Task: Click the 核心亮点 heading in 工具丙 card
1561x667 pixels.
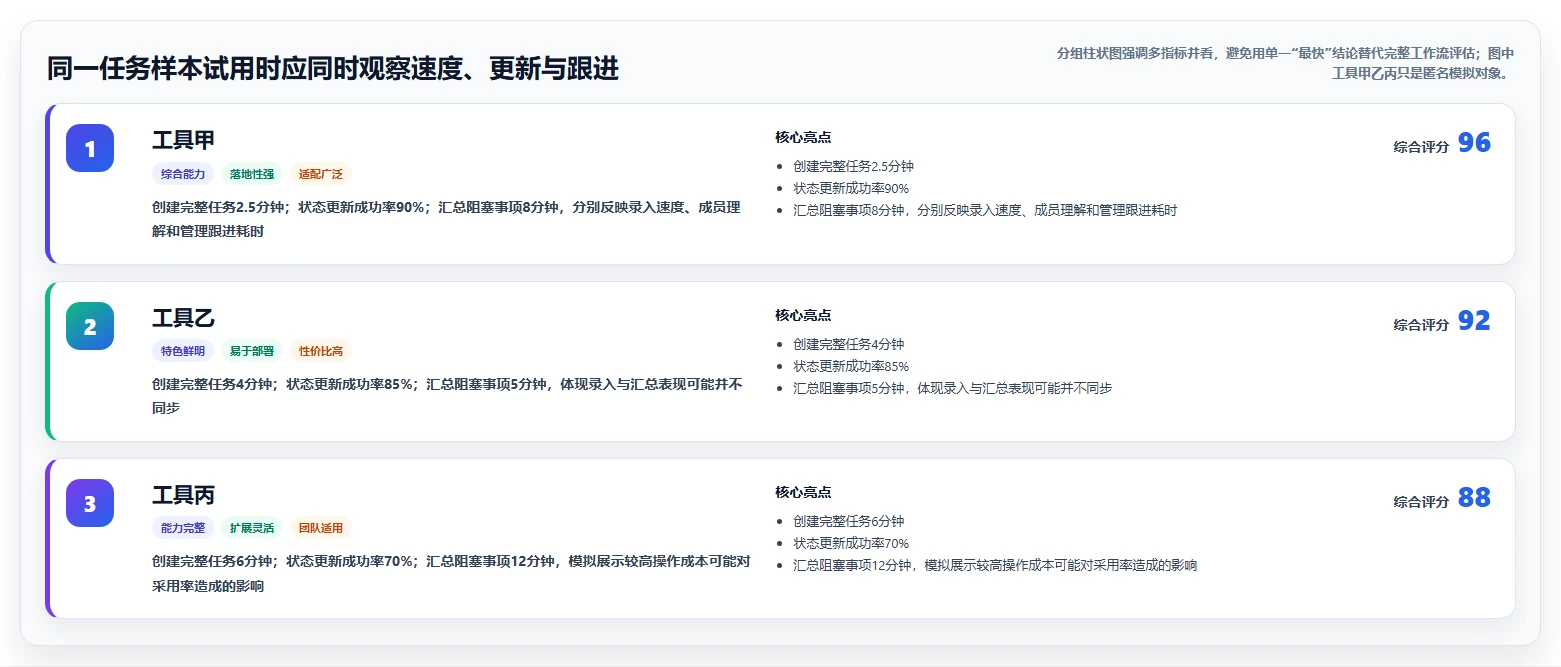Action: [x=803, y=492]
